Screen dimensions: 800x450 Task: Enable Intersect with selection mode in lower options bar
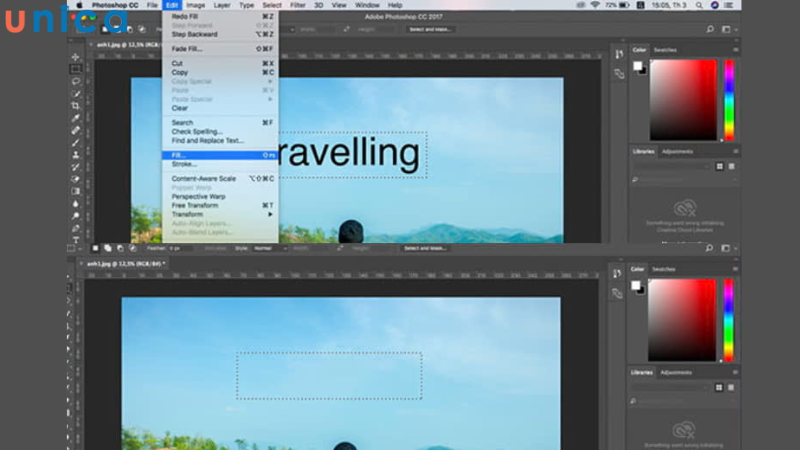133,248
